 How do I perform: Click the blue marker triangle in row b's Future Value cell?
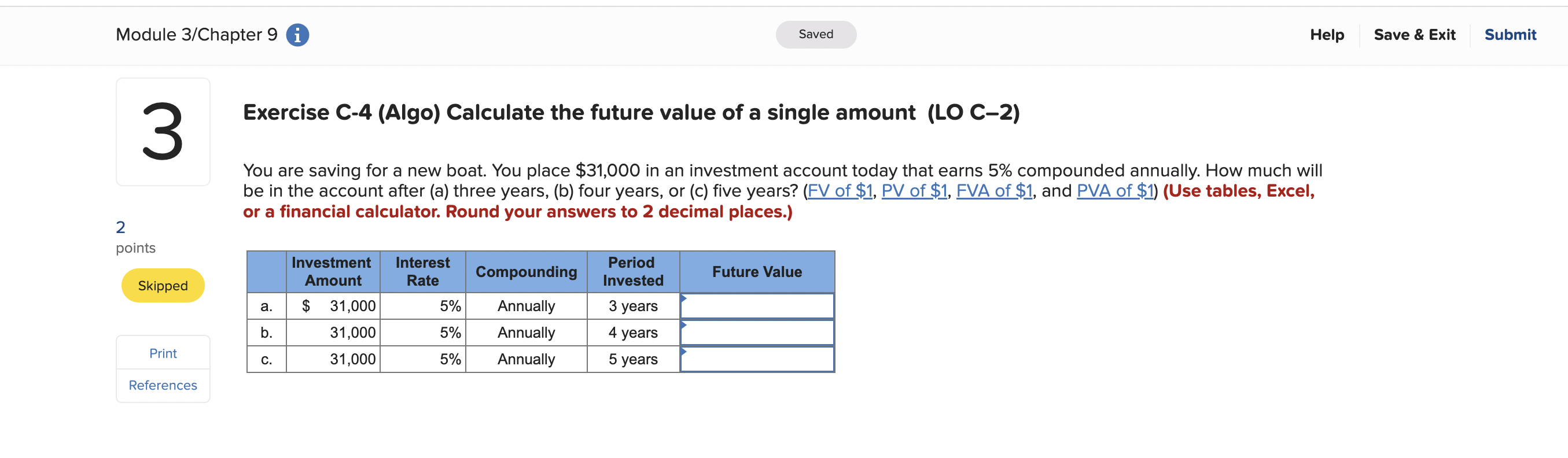pyautogui.click(x=685, y=326)
